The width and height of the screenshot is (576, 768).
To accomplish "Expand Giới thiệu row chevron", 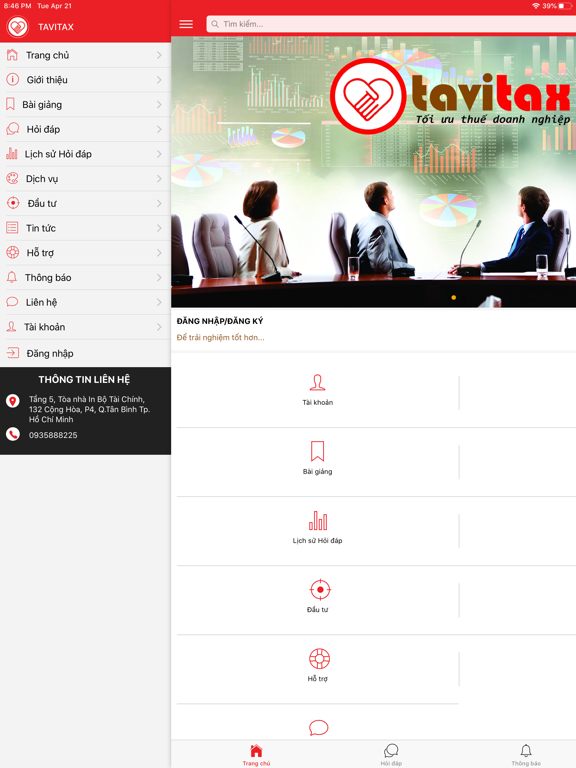I will click(x=159, y=80).
